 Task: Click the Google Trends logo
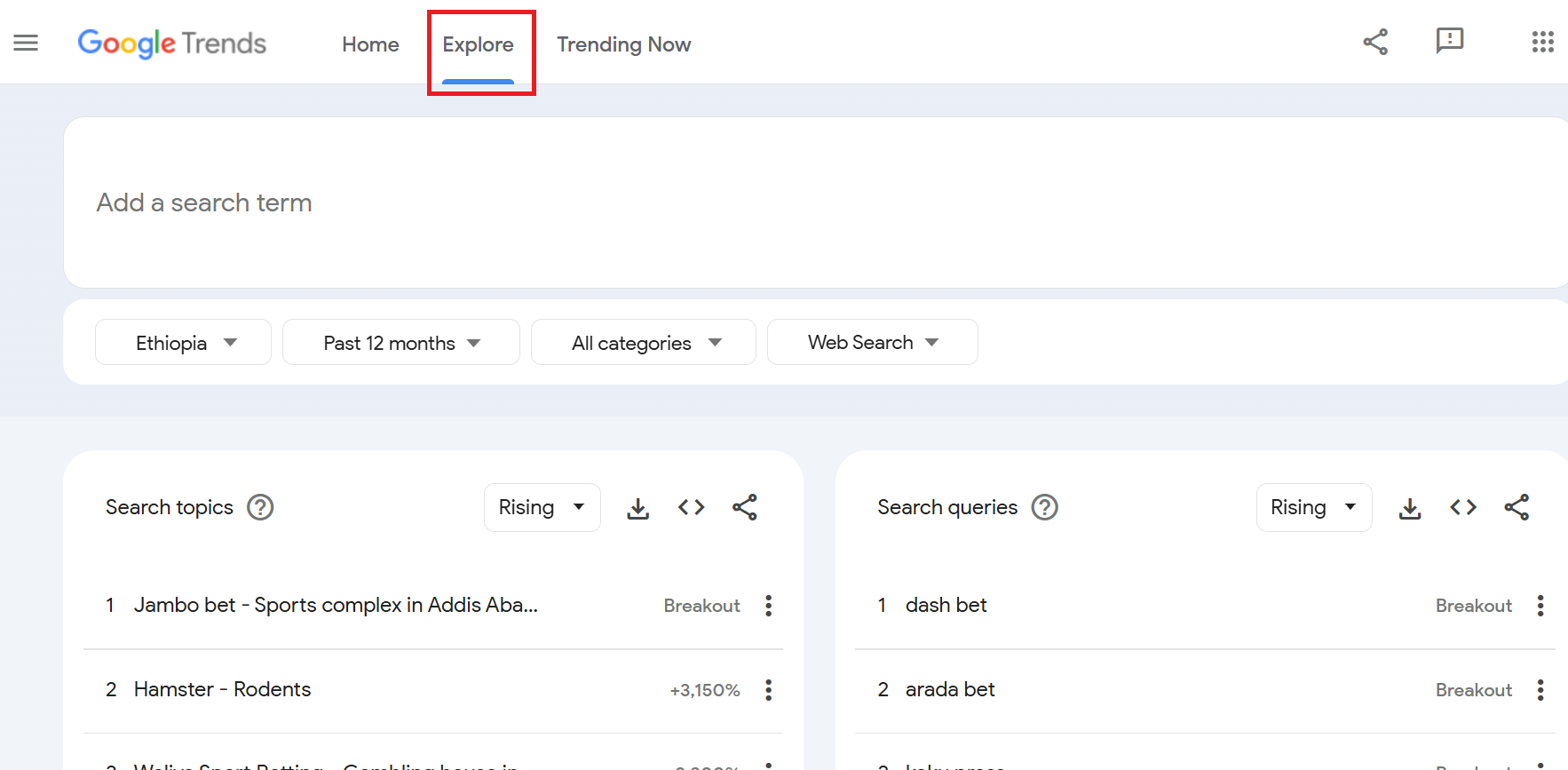tap(172, 44)
